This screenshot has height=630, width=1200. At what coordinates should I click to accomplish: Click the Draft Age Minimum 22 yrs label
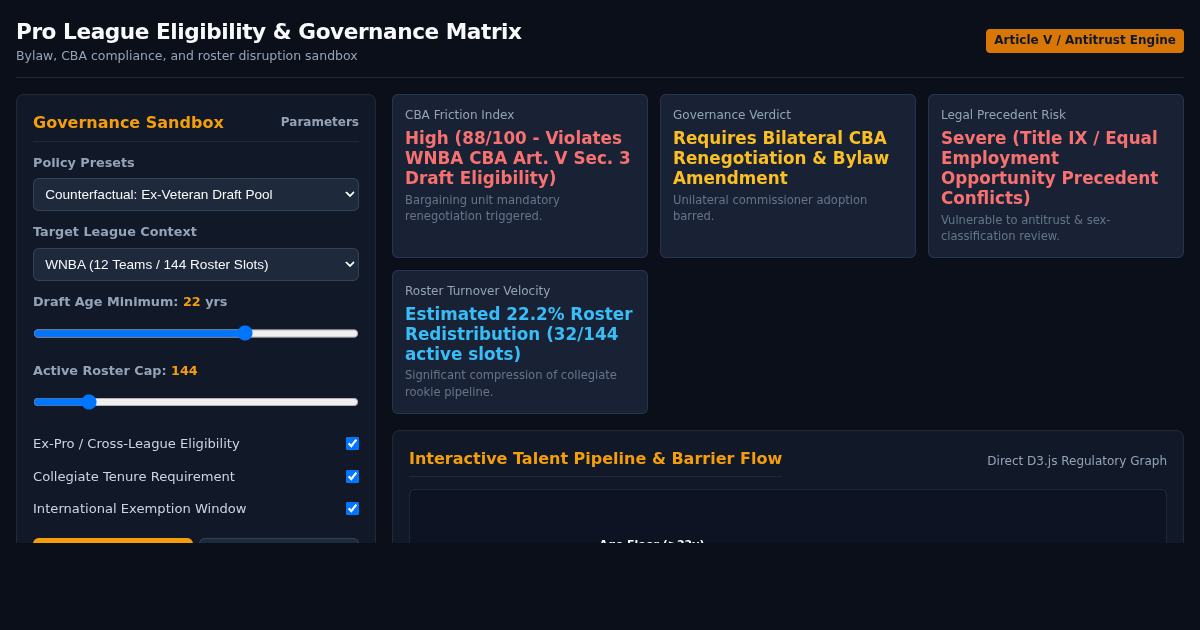click(x=130, y=301)
